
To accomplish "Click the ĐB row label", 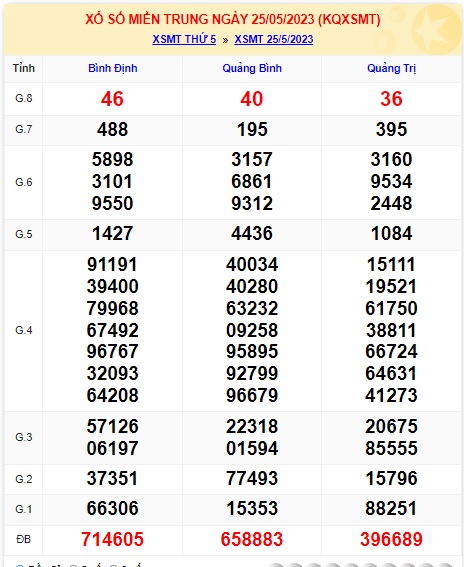I will pyautogui.click(x=24, y=539).
